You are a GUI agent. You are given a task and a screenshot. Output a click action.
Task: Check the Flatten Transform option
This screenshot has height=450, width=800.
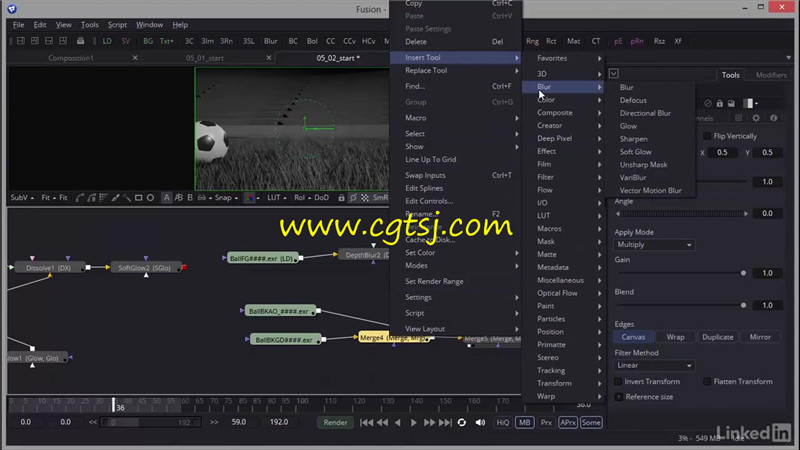click(x=707, y=381)
